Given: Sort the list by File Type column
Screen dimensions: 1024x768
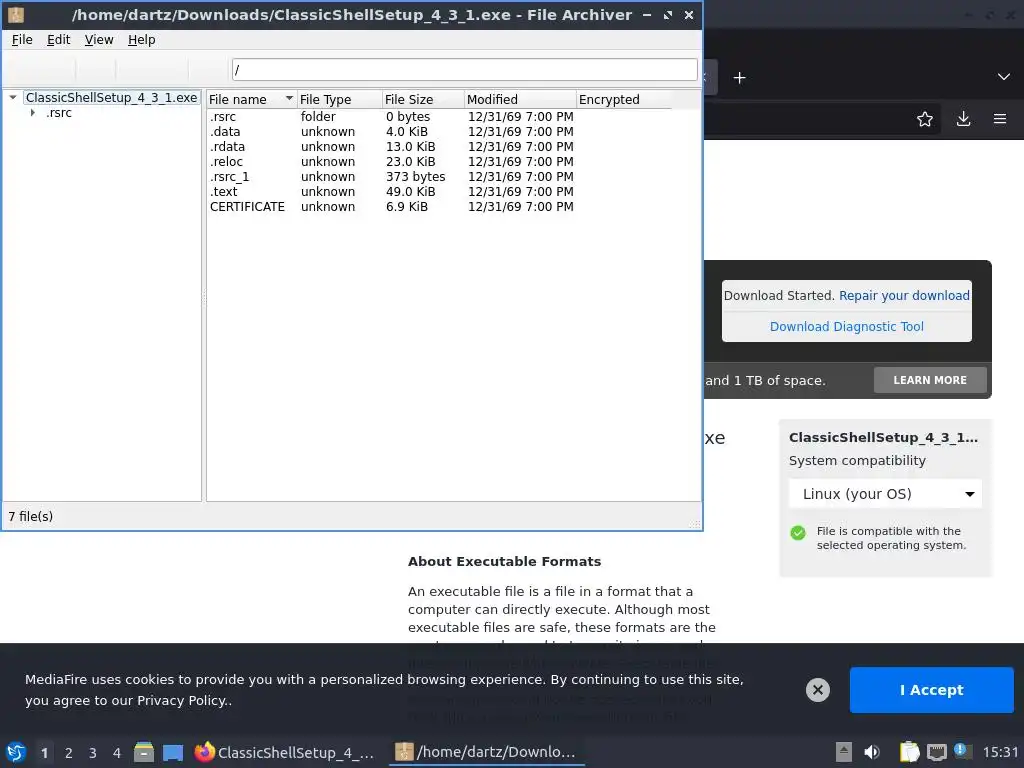Looking at the screenshot, I should pos(339,99).
